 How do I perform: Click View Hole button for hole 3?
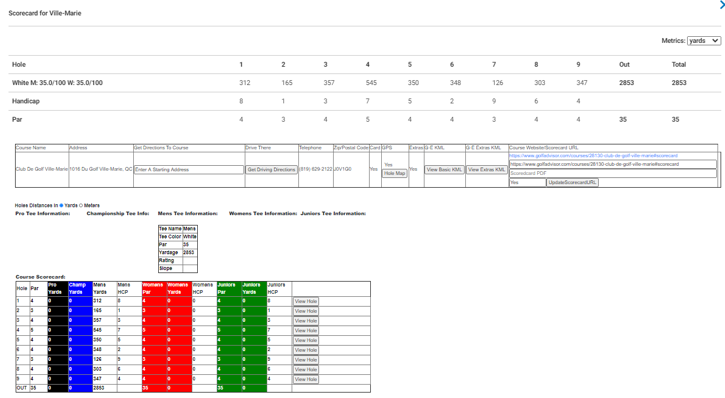tap(306, 321)
